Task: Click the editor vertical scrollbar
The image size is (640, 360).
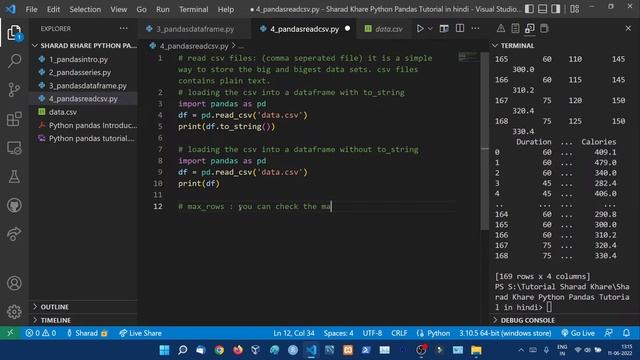Action: pos(484,141)
